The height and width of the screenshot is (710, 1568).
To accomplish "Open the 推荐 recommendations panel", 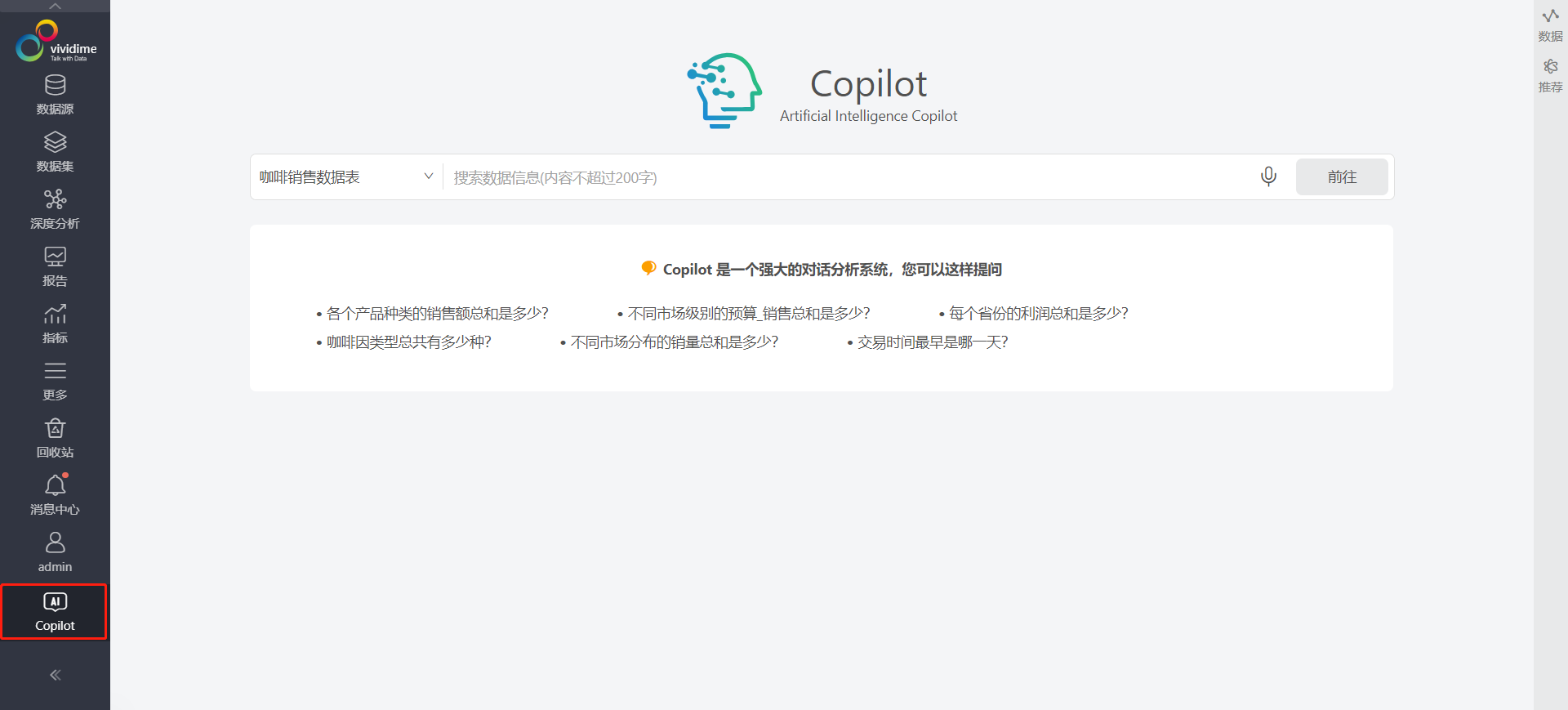I will (x=1550, y=76).
